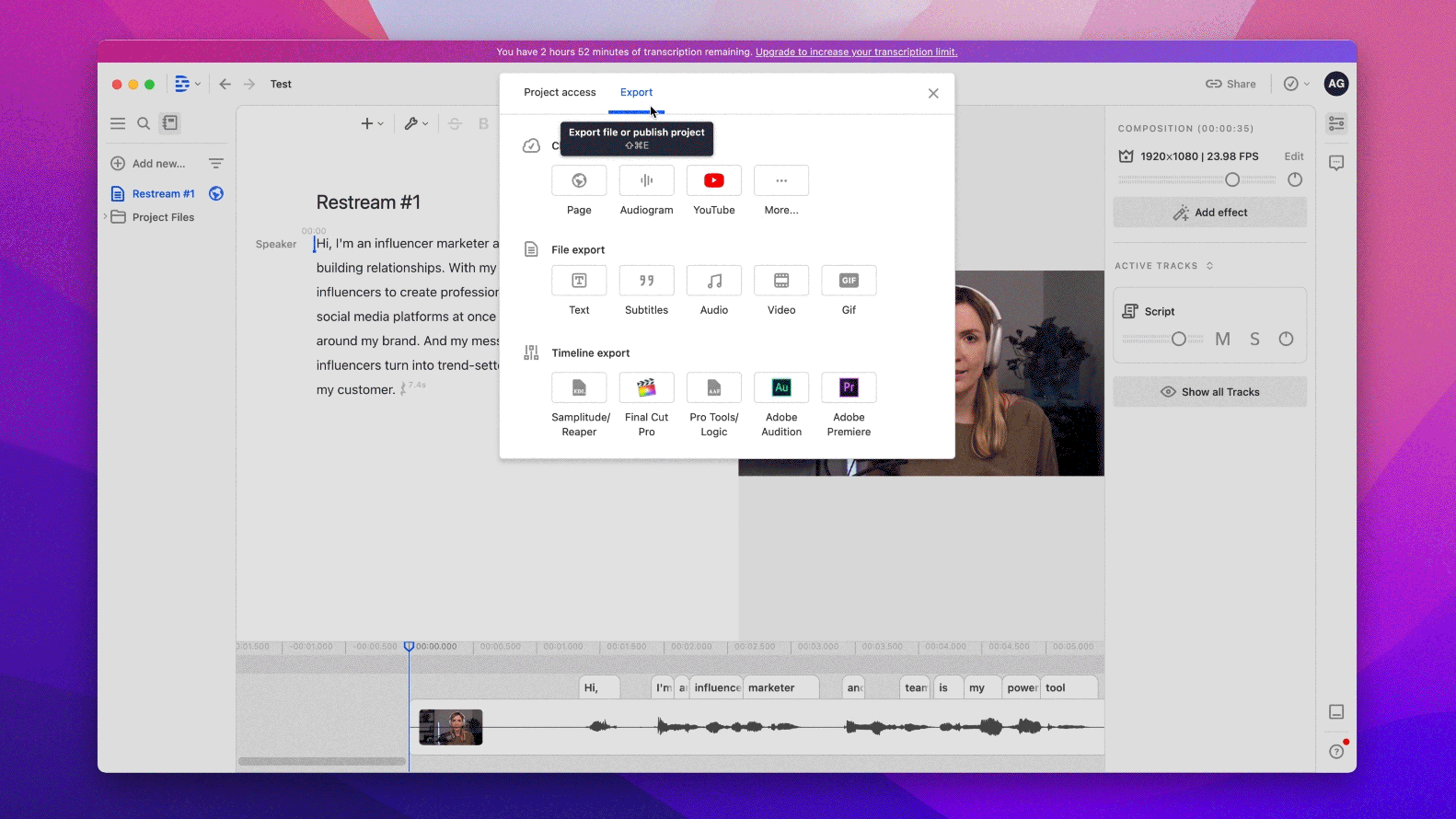Export Audio file
This screenshot has height=819, width=1456.
tap(714, 281)
